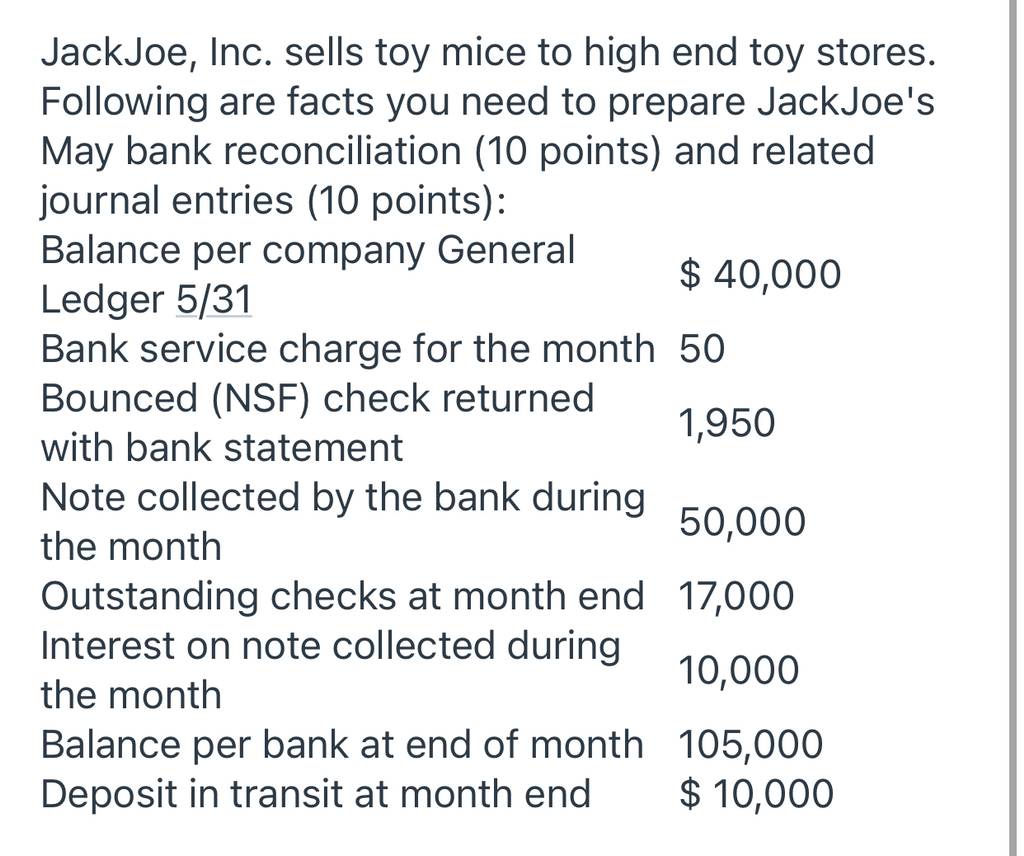The width and height of the screenshot is (1024, 856).
Task: Click 'Bounced (NSF) check returned' label
Action: pyautogui.click(x=317, y=398)
